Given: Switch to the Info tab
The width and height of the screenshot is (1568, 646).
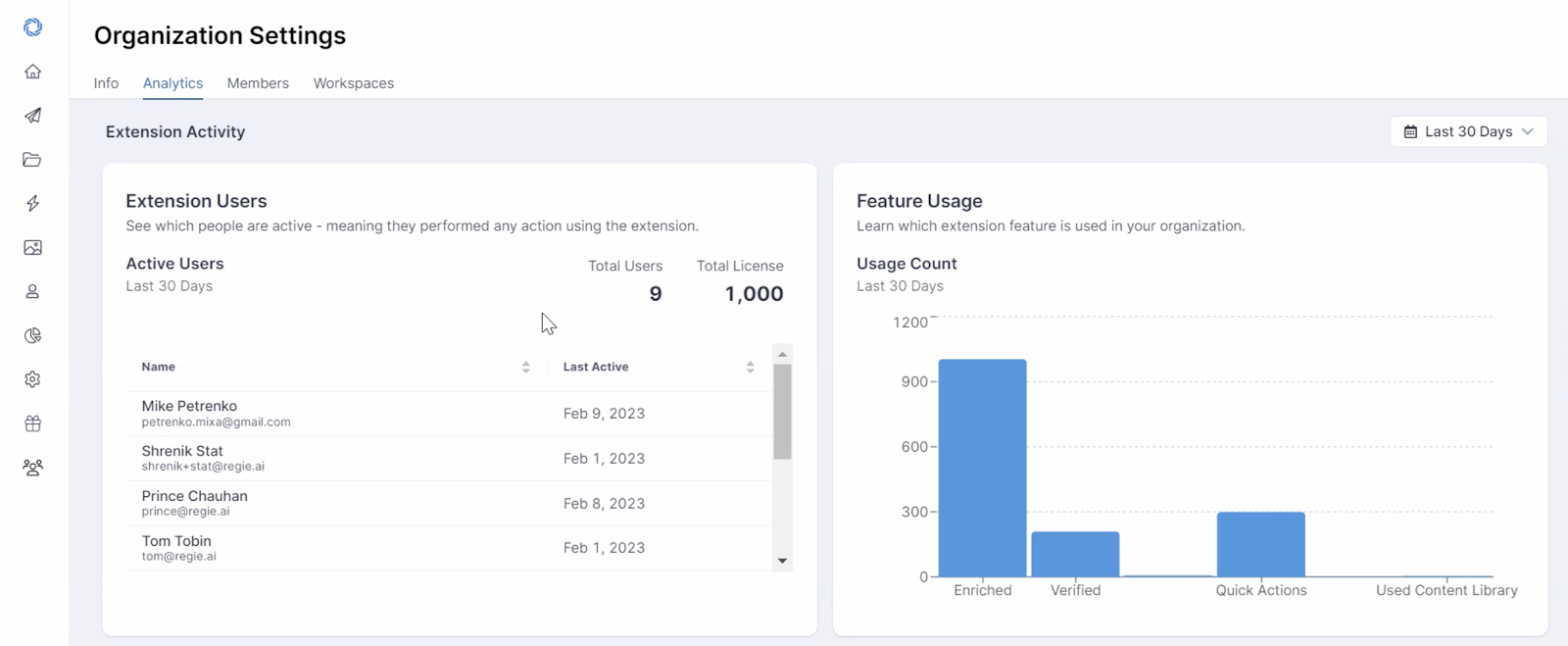Looking at the screenshot, I should [x=106, y=83].
